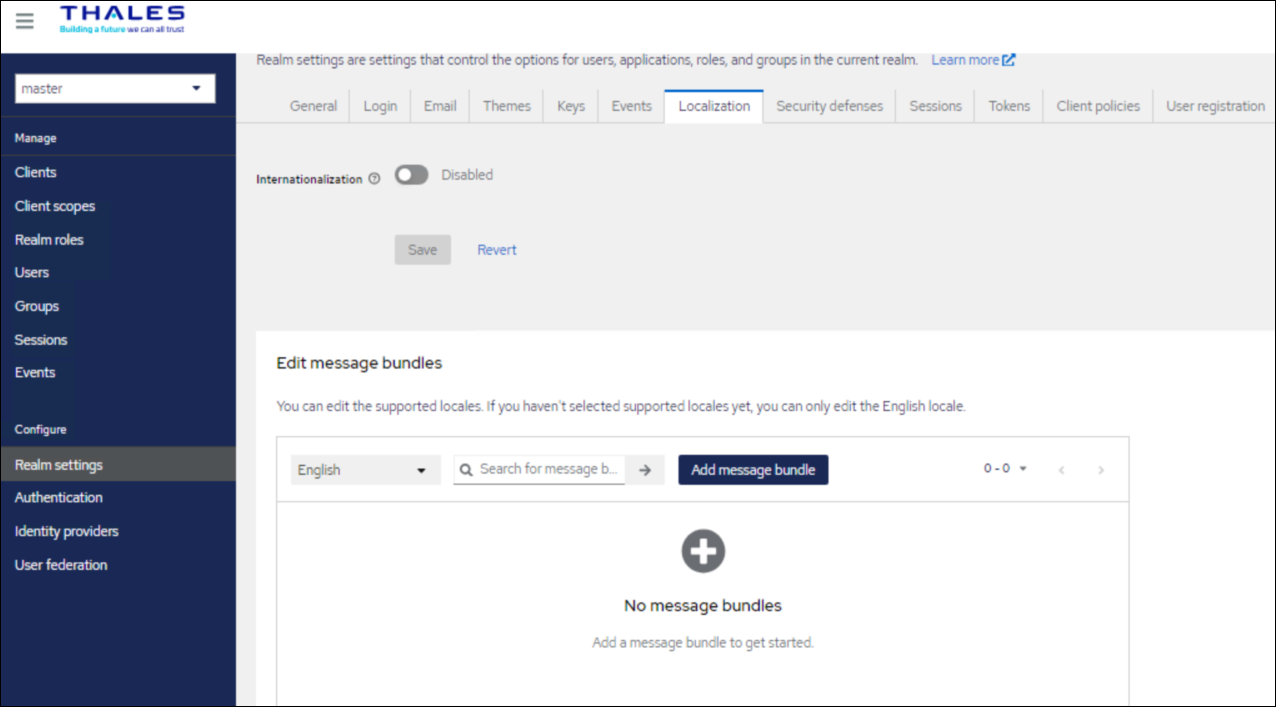Go to next page of message bundles
Viewport: 1276px width, 707px height.
1101,470
